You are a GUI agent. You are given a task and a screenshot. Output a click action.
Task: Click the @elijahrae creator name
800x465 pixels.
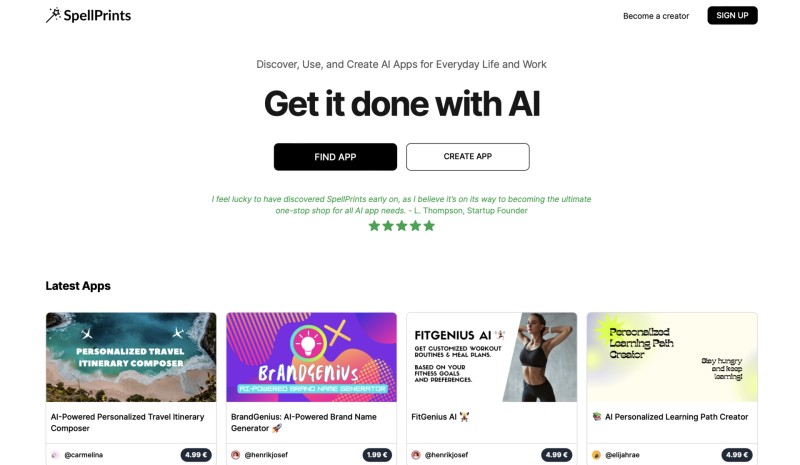[622, 455]
